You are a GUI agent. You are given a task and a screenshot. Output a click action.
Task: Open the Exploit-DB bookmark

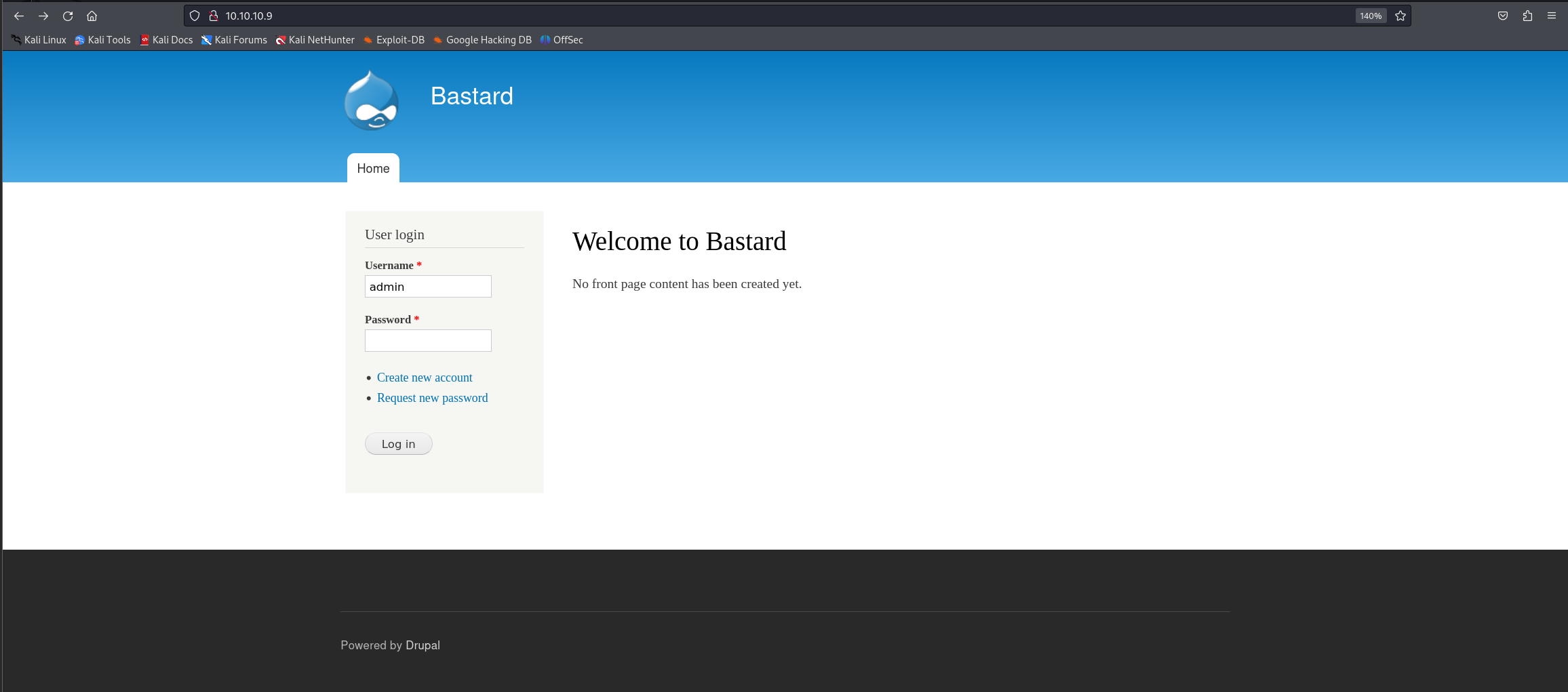[x=394, y=40]
